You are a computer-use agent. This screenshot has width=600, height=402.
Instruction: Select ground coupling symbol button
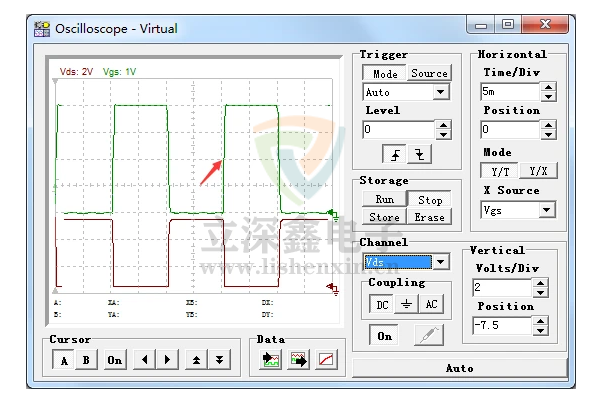pyautogui.click(x=405, y=305)
